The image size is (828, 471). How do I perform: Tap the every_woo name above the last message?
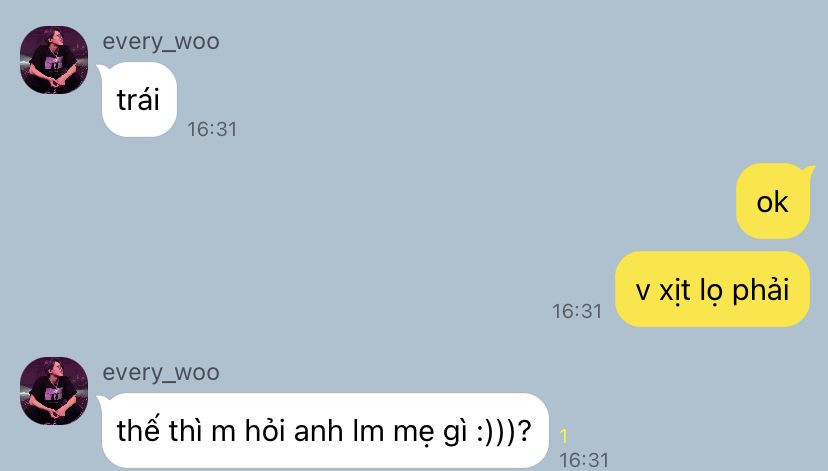click(161, 373)
